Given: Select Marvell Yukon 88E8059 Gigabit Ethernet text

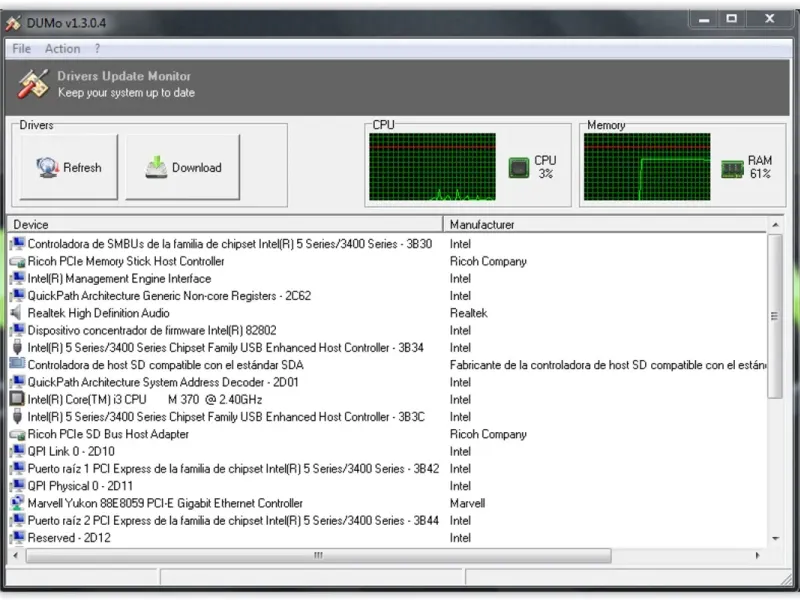Looking at the screenshot, I should click(x=165, y=504).
